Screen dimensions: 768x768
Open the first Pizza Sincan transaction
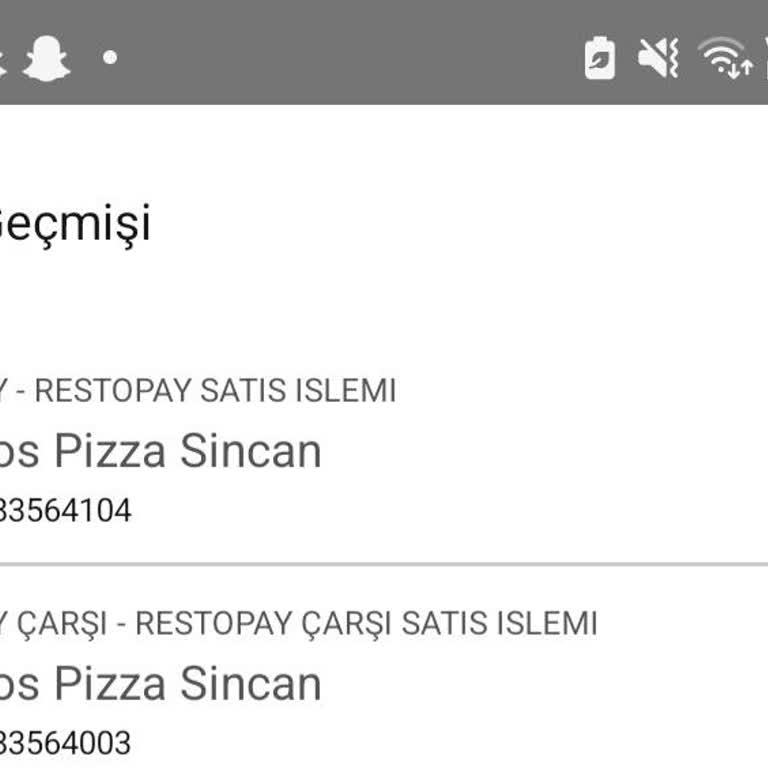[160, 450]
